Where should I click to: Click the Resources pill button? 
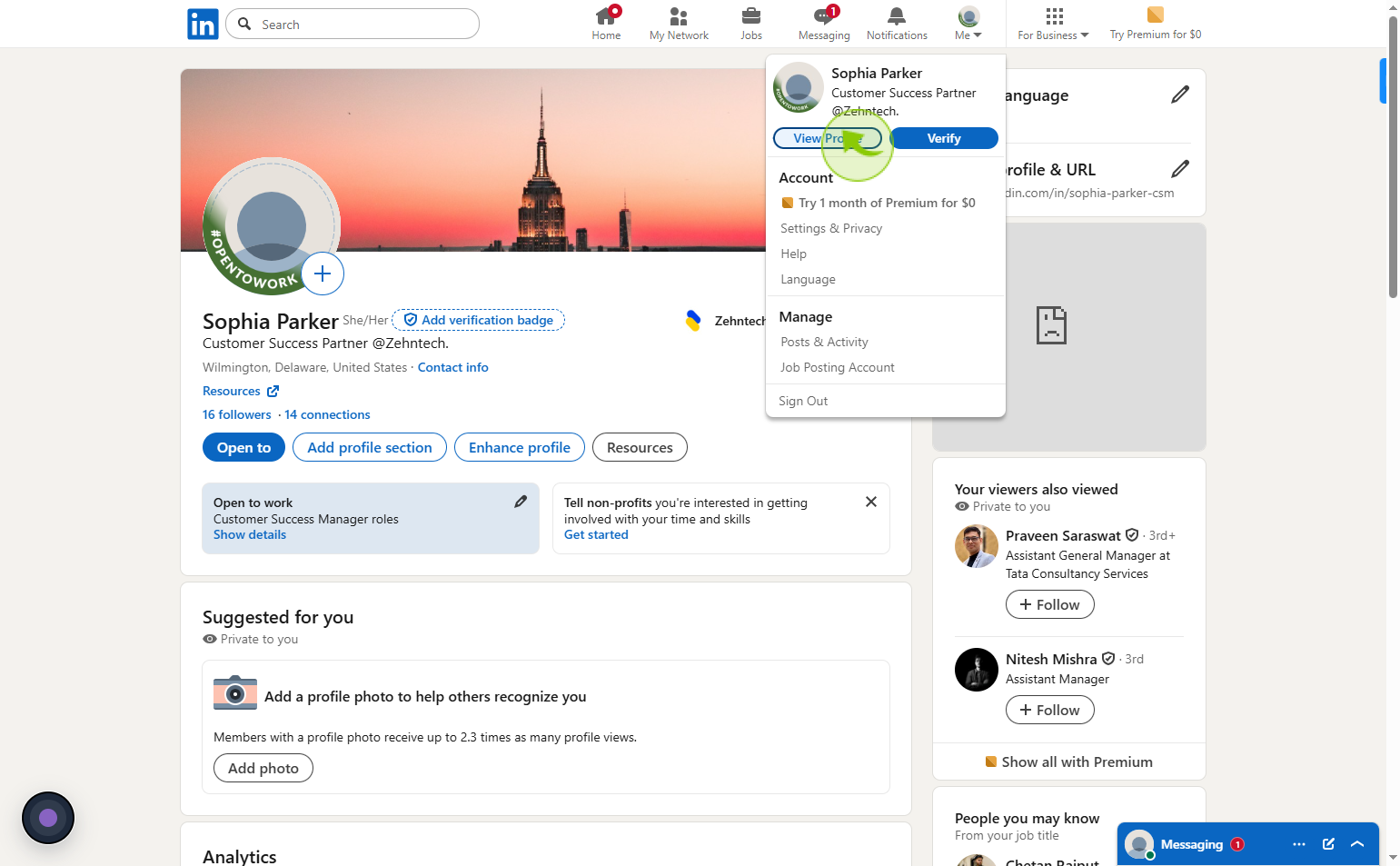640,447
